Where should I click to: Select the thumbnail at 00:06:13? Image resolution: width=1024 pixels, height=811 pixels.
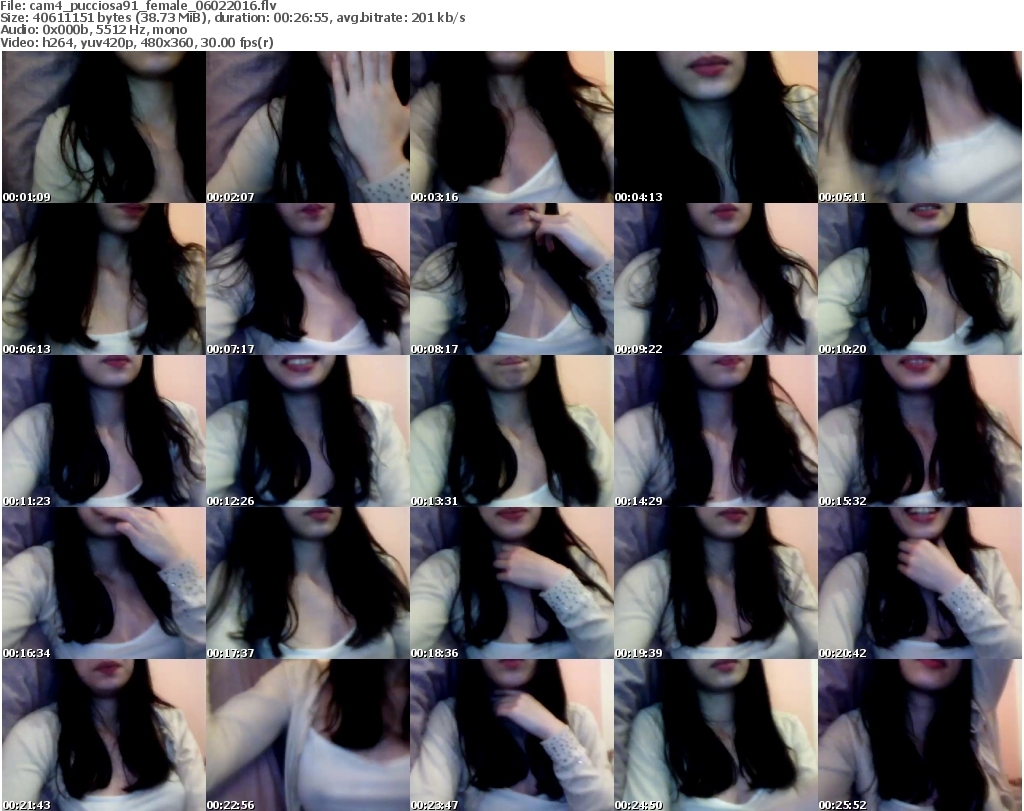coord(104,279)
